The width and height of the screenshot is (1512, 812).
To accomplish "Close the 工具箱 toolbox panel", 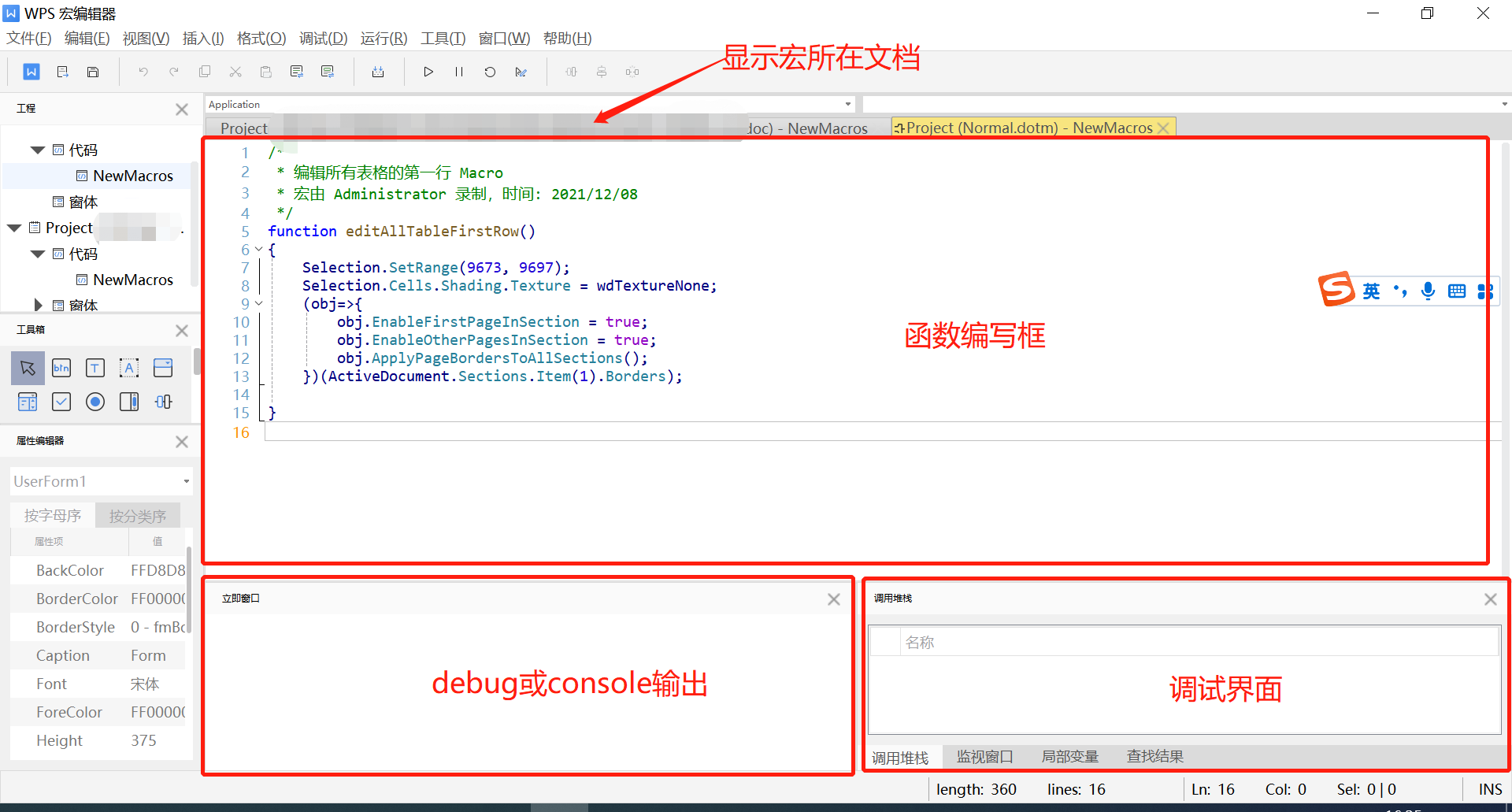I will pyautogui.click(x=182, y=331).
